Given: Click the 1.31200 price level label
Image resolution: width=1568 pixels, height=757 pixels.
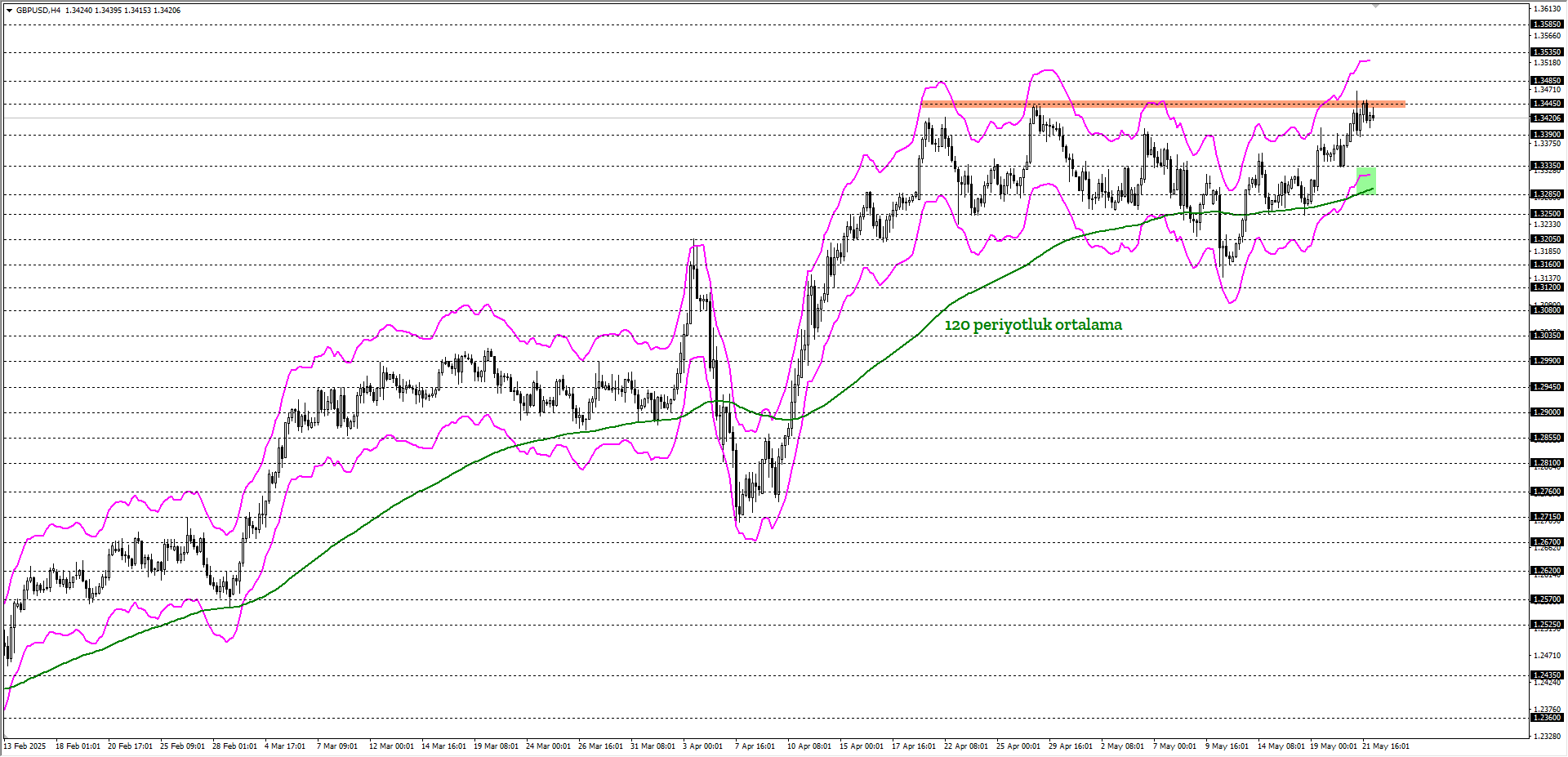Looking at the screenshot, I should [1547, 287].
